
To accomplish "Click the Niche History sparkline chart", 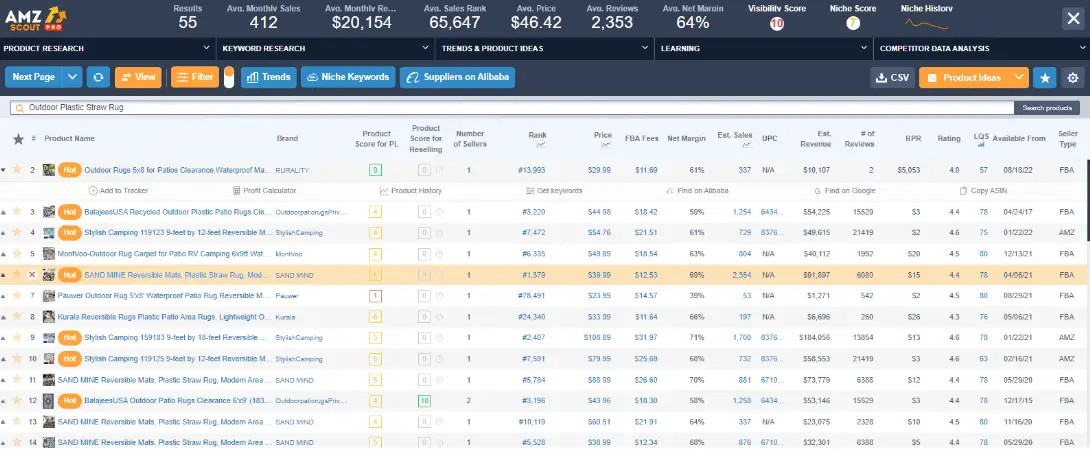I will (x=927, y=24).
